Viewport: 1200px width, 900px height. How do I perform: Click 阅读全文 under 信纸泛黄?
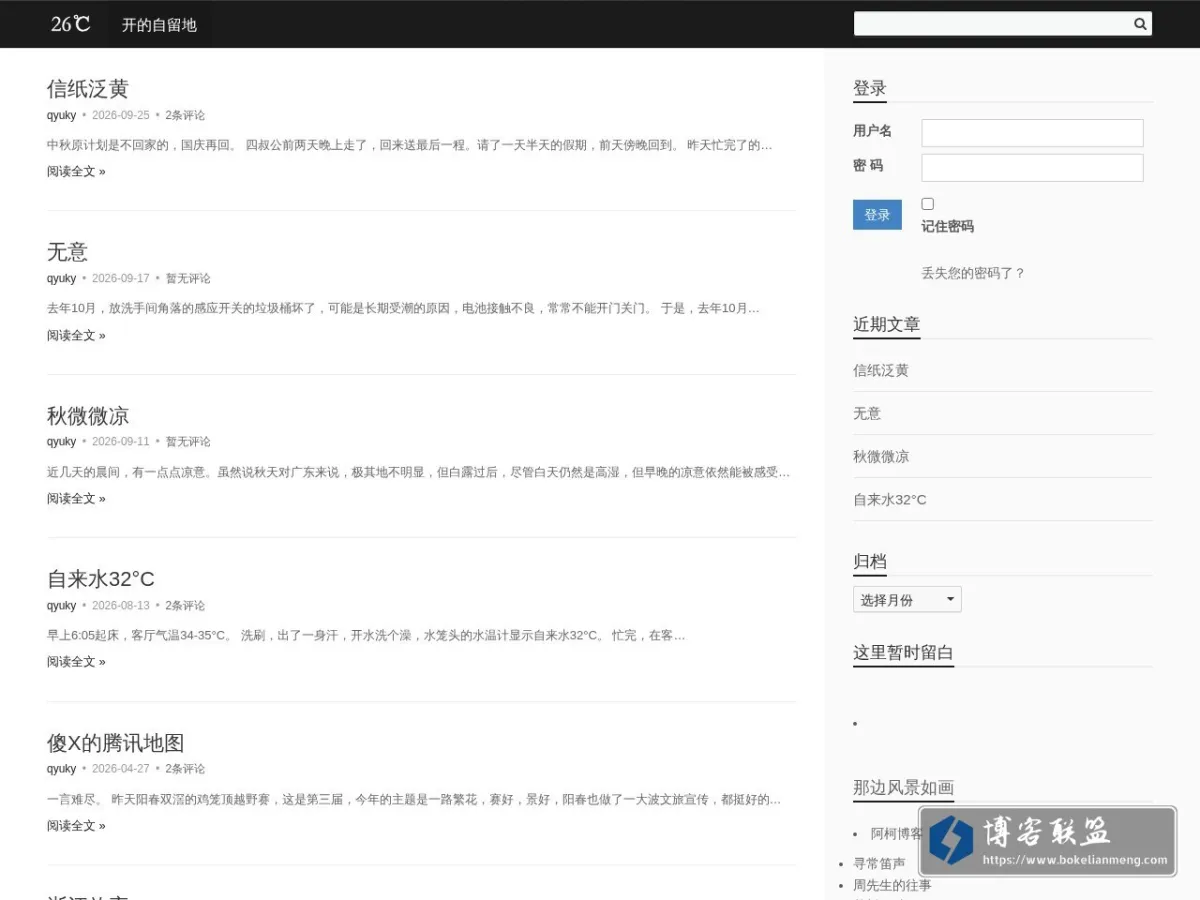[x=76, y=171]
